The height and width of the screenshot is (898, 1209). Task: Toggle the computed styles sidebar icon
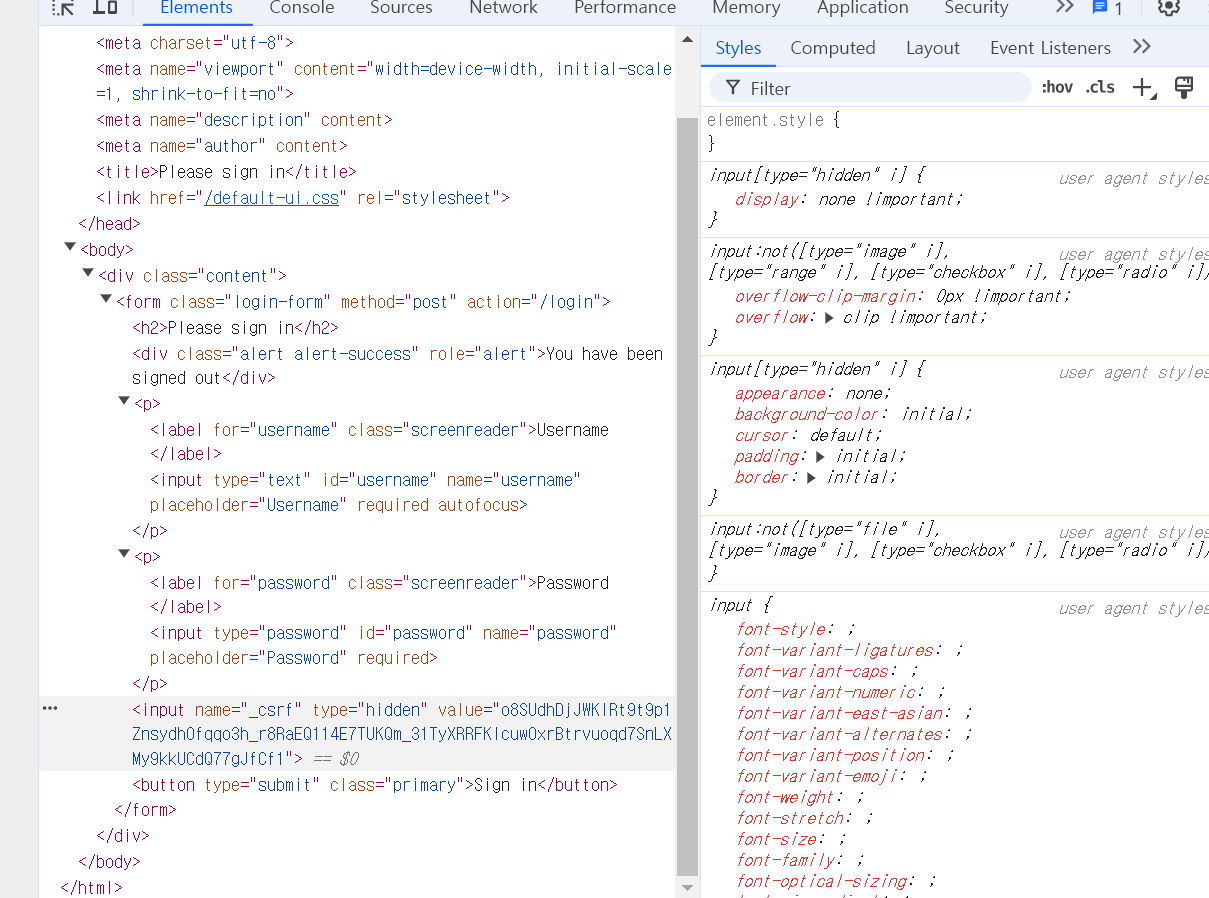click(x=1184, y=87)
